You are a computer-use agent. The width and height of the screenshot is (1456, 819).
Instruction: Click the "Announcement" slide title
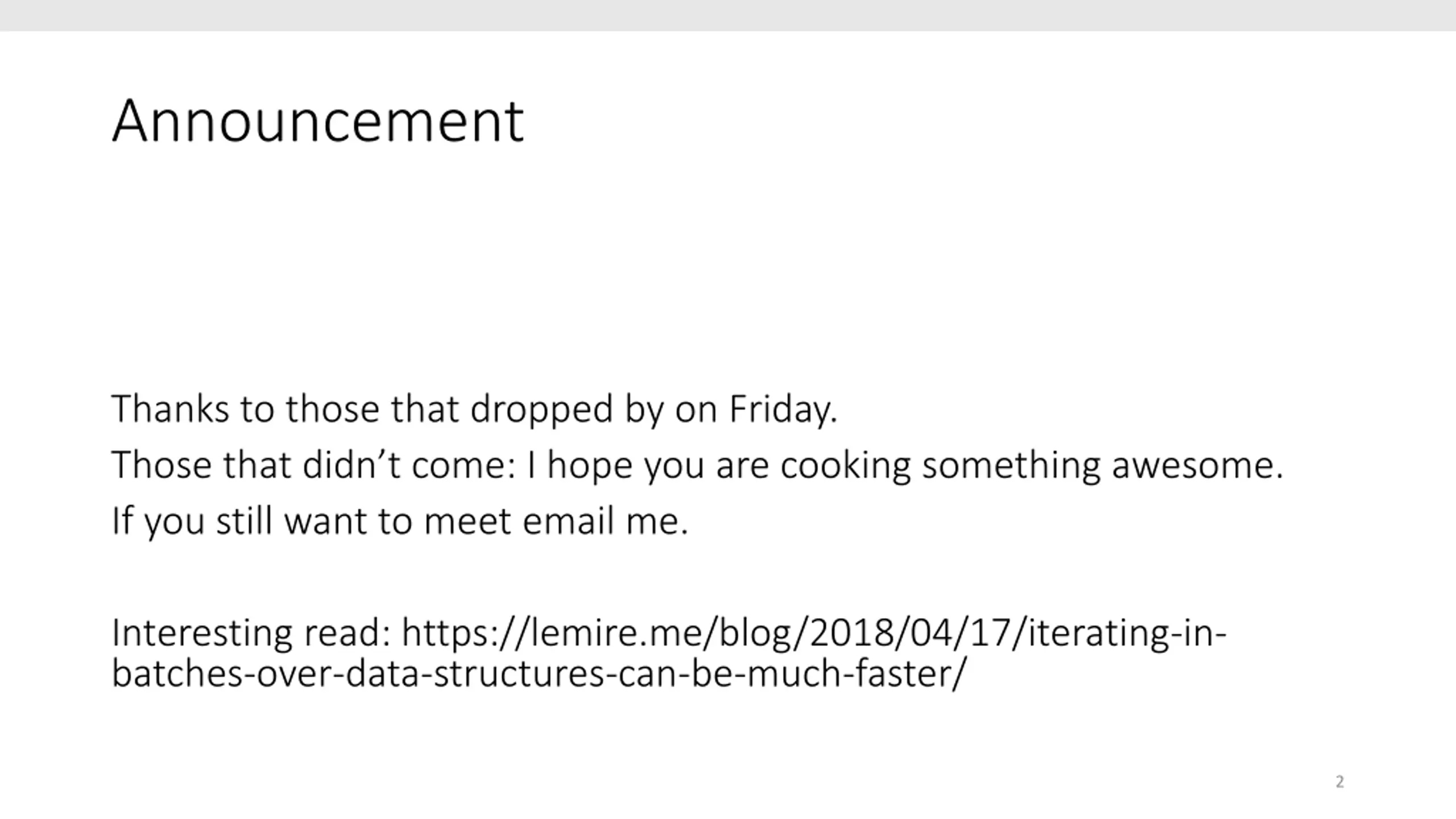pos(317,121)
